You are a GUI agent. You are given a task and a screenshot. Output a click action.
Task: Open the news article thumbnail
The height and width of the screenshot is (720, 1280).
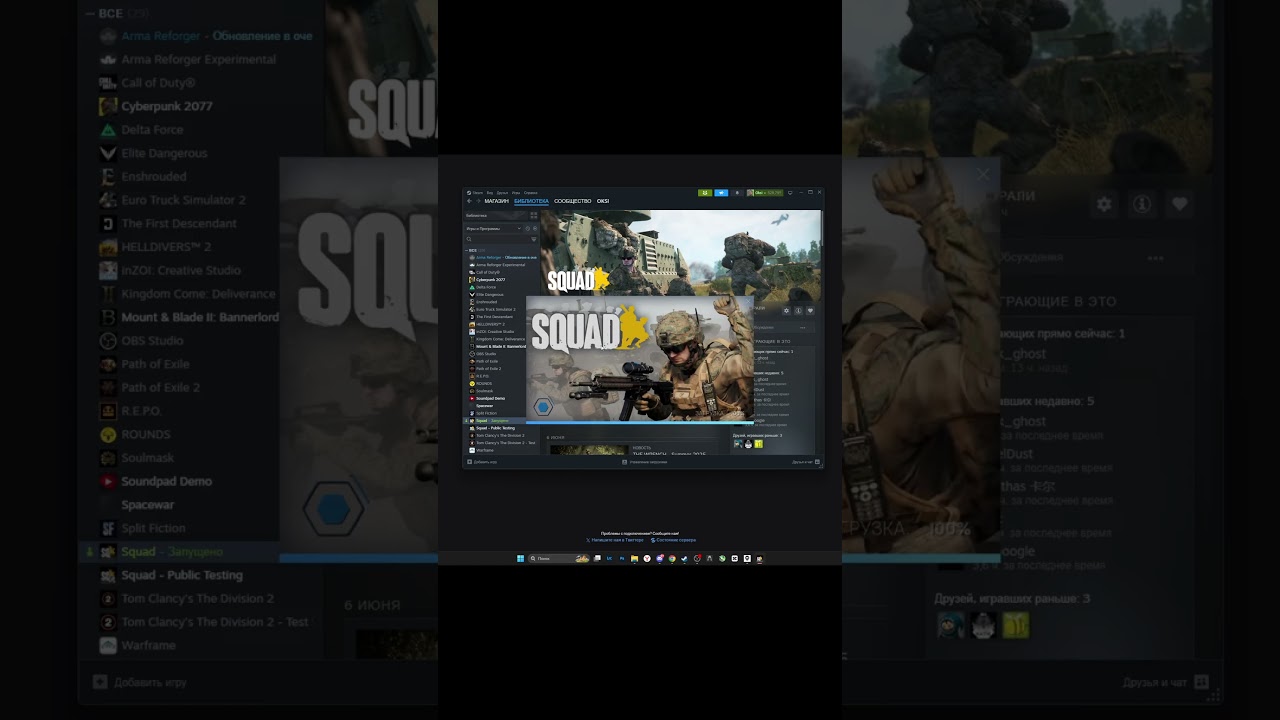(x=589, y=449)
